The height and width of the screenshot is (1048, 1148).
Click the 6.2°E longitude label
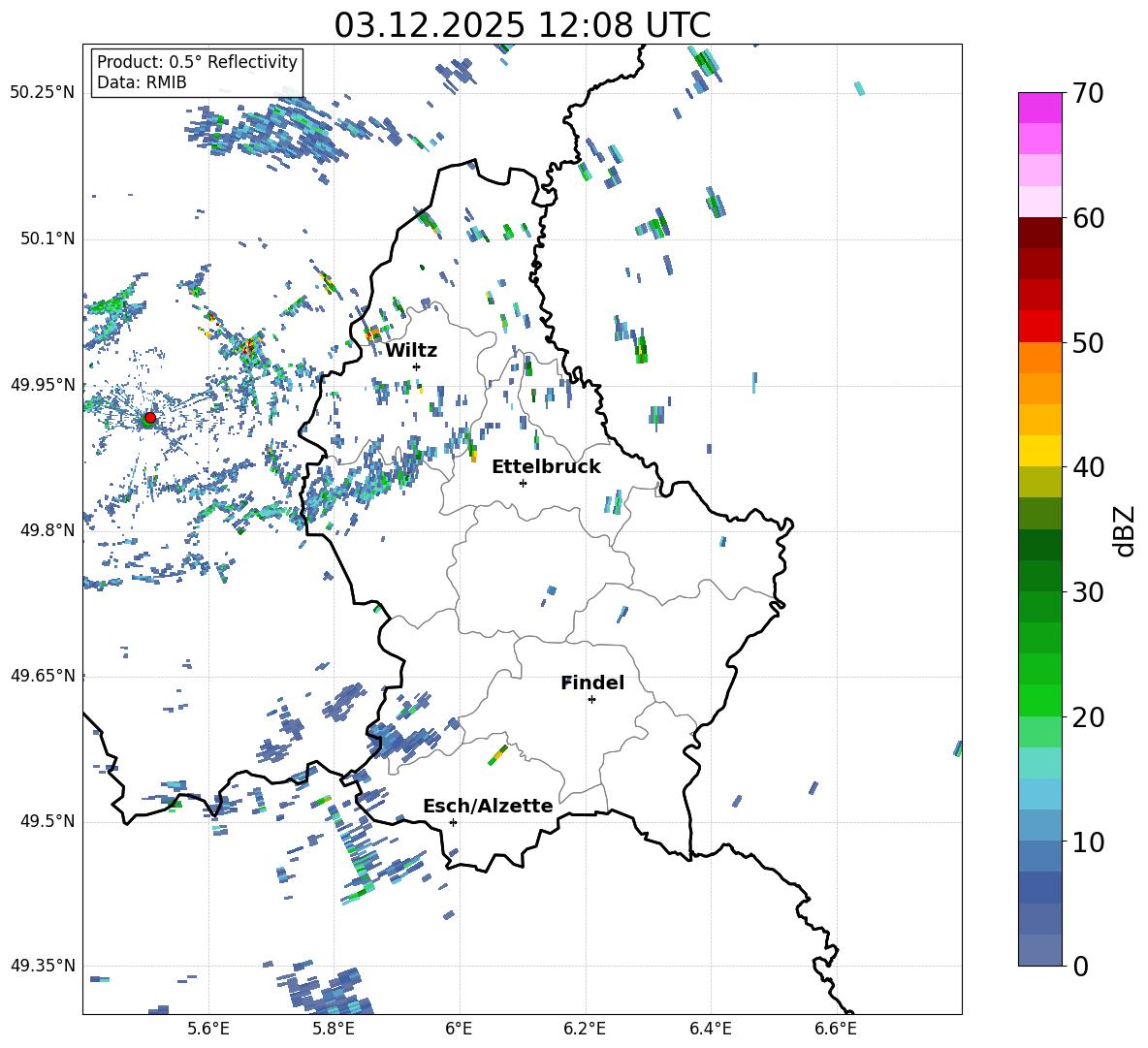click(x=585, y=1029)
